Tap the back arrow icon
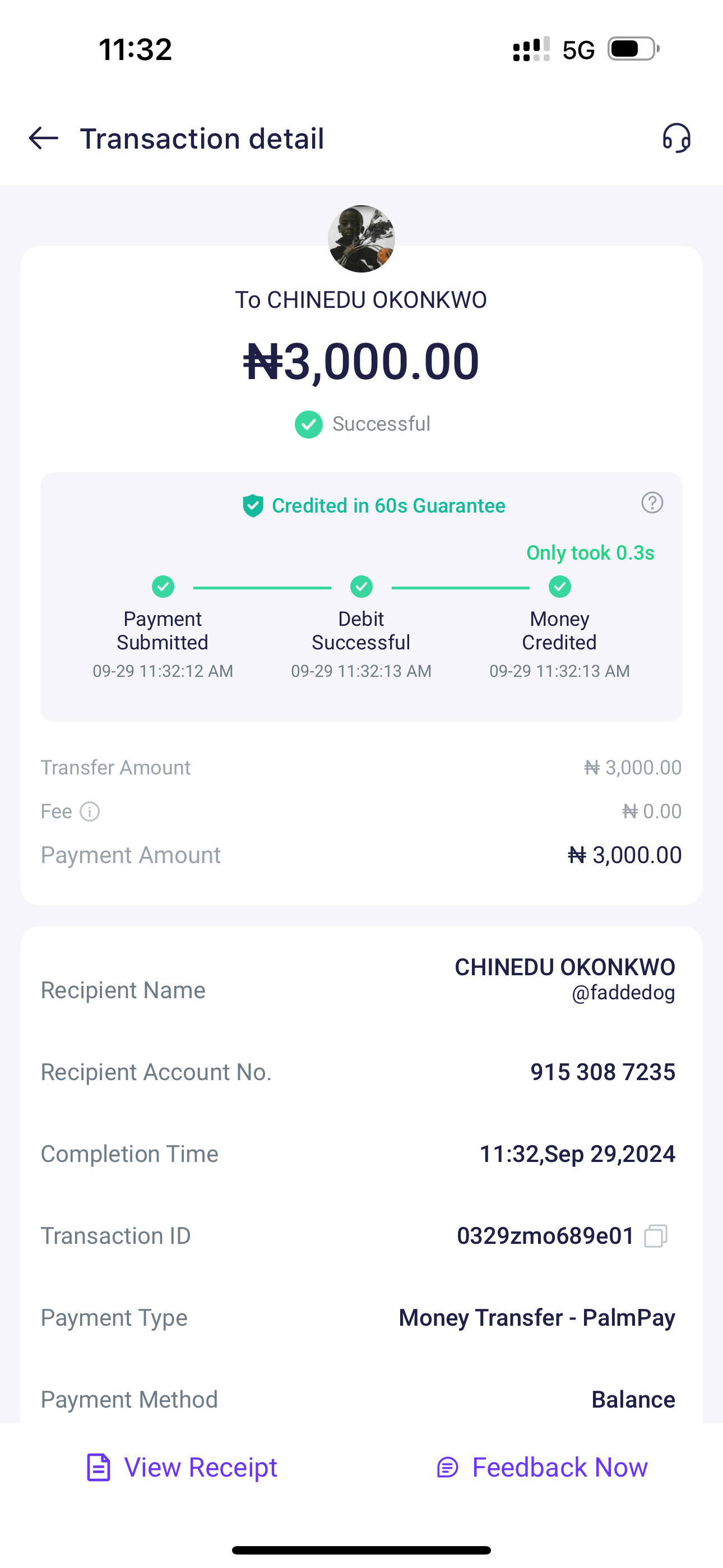This screenshot has height=1568, width=723. pyautogui.click(x=43, y=138)
